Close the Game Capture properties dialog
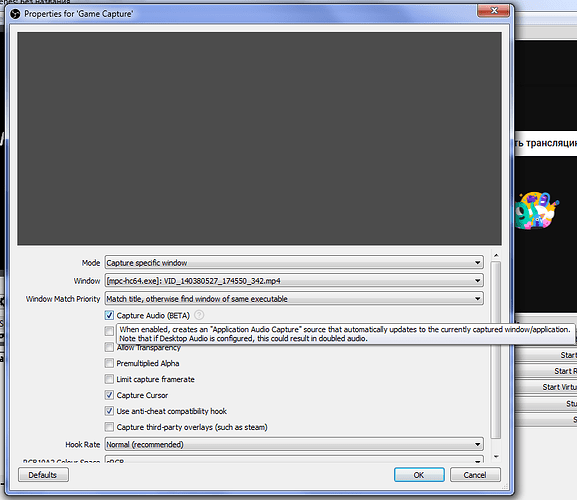This screenshot has width=577, height=500. pos(493,11)
